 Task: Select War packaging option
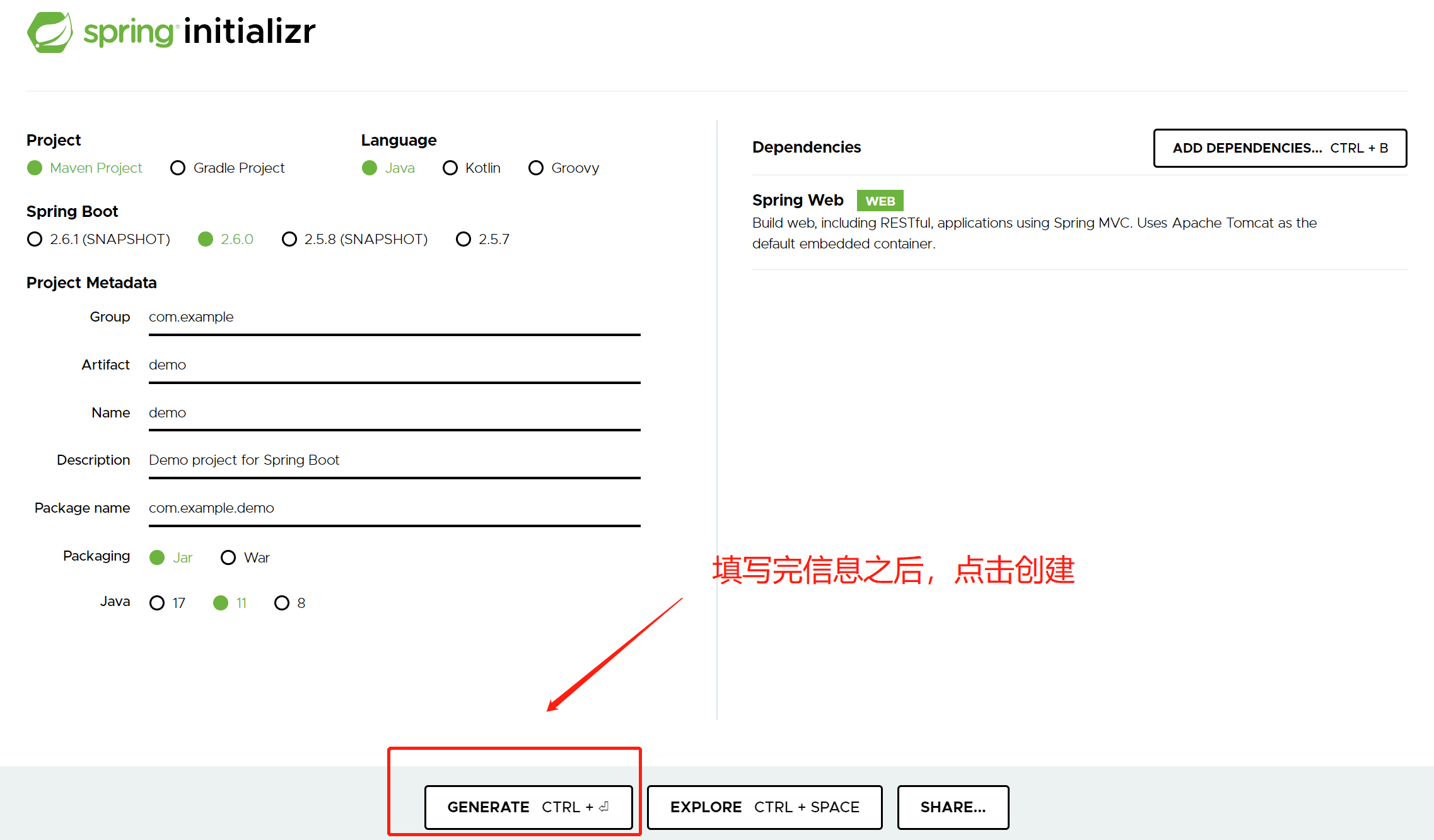[x=228, y=557]
